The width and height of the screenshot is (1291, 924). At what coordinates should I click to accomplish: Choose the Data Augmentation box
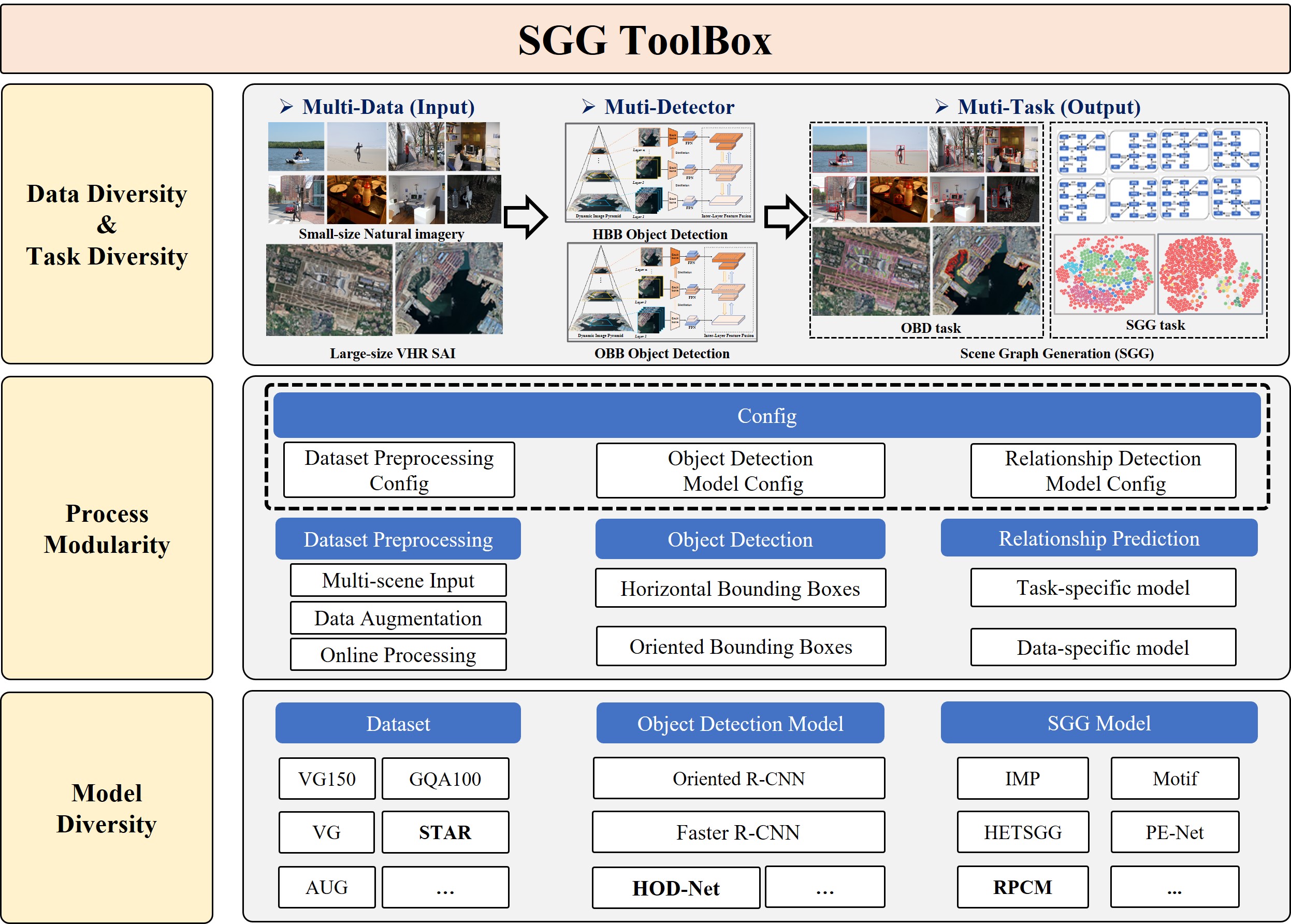[x=398, y=618]
